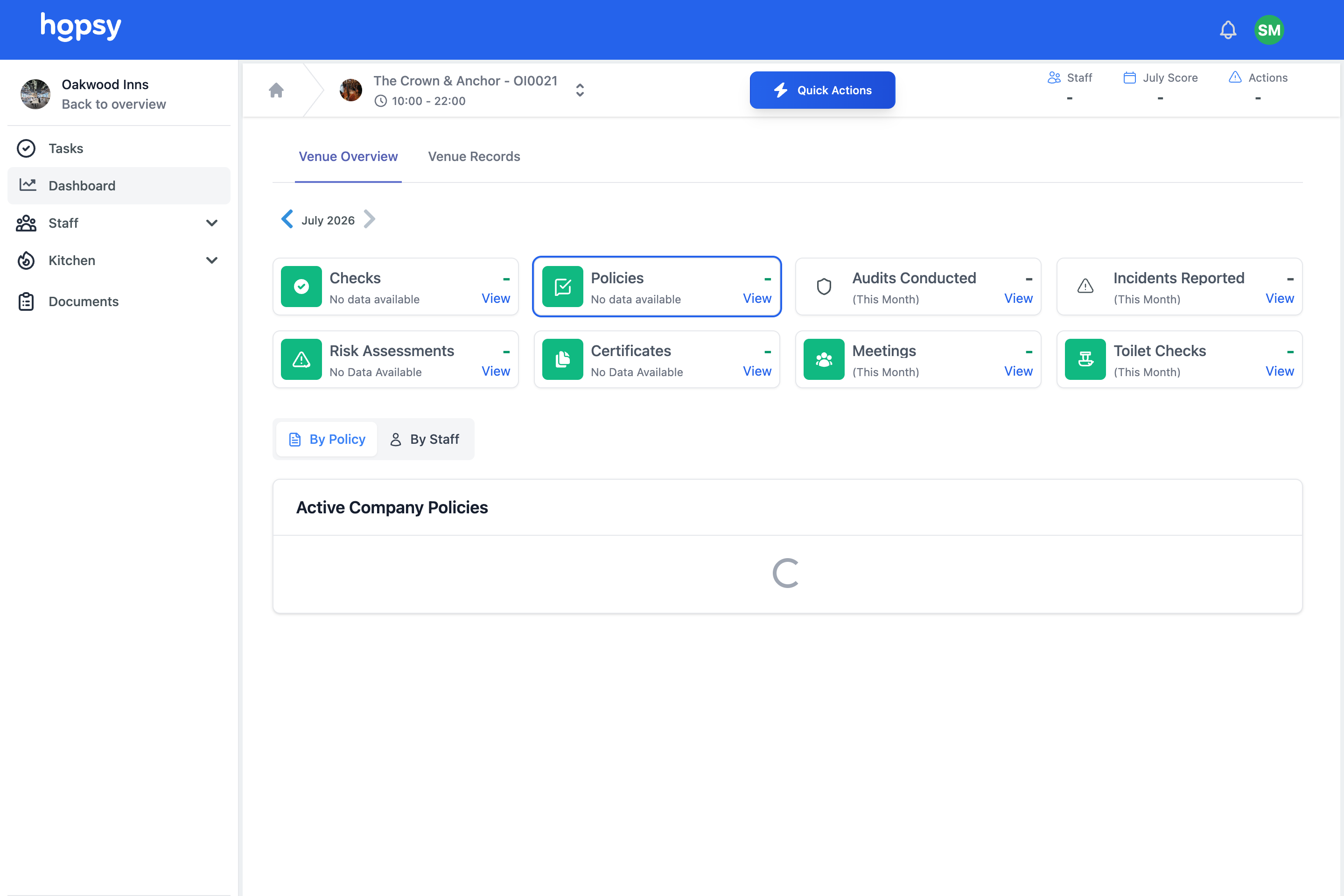1344x896 pixels.
Task: View Incidents Reported details
Action: 1280,298
